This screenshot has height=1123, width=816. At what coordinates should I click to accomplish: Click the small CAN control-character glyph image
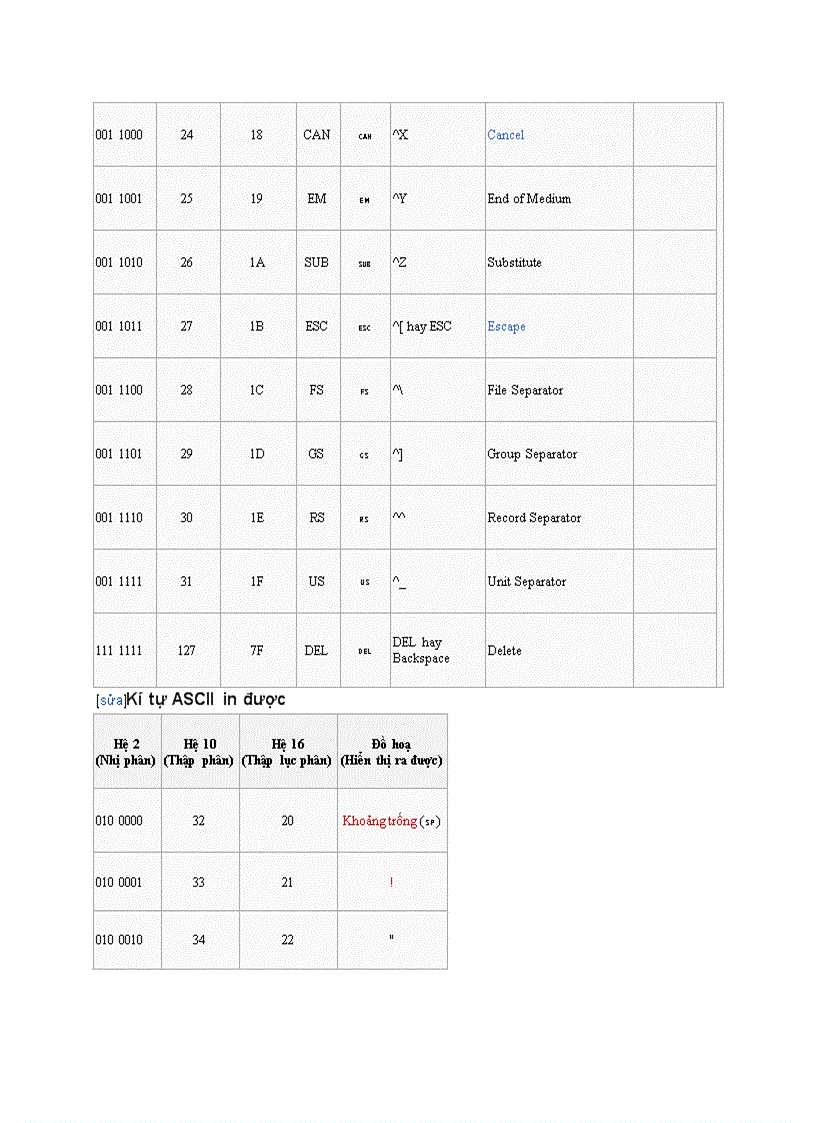click(x=365, y=136)
